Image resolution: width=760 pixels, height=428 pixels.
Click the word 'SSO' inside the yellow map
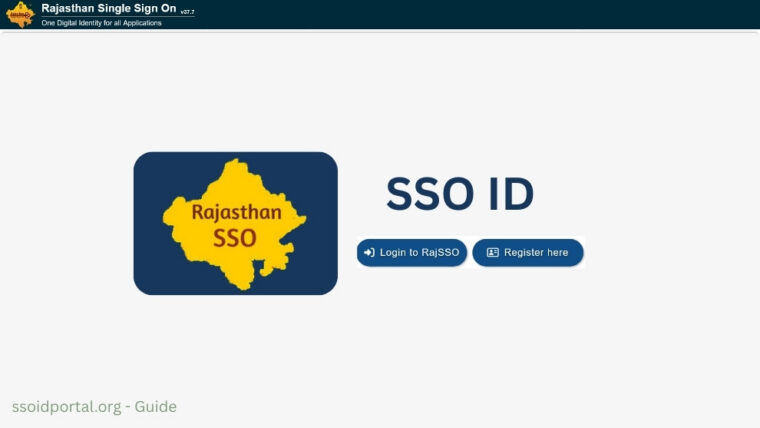(235, 238)
